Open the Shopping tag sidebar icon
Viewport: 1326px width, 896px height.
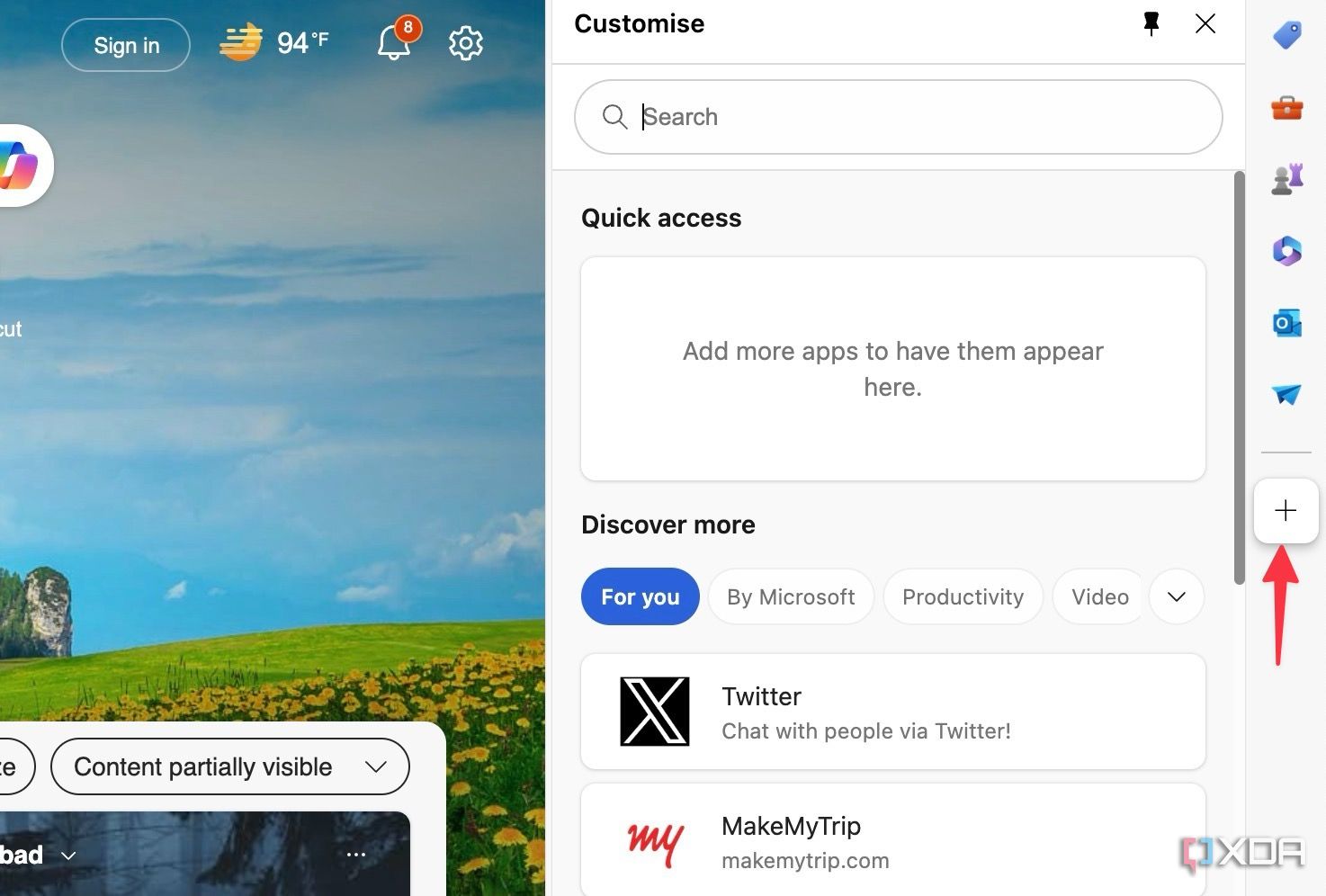1286,36
